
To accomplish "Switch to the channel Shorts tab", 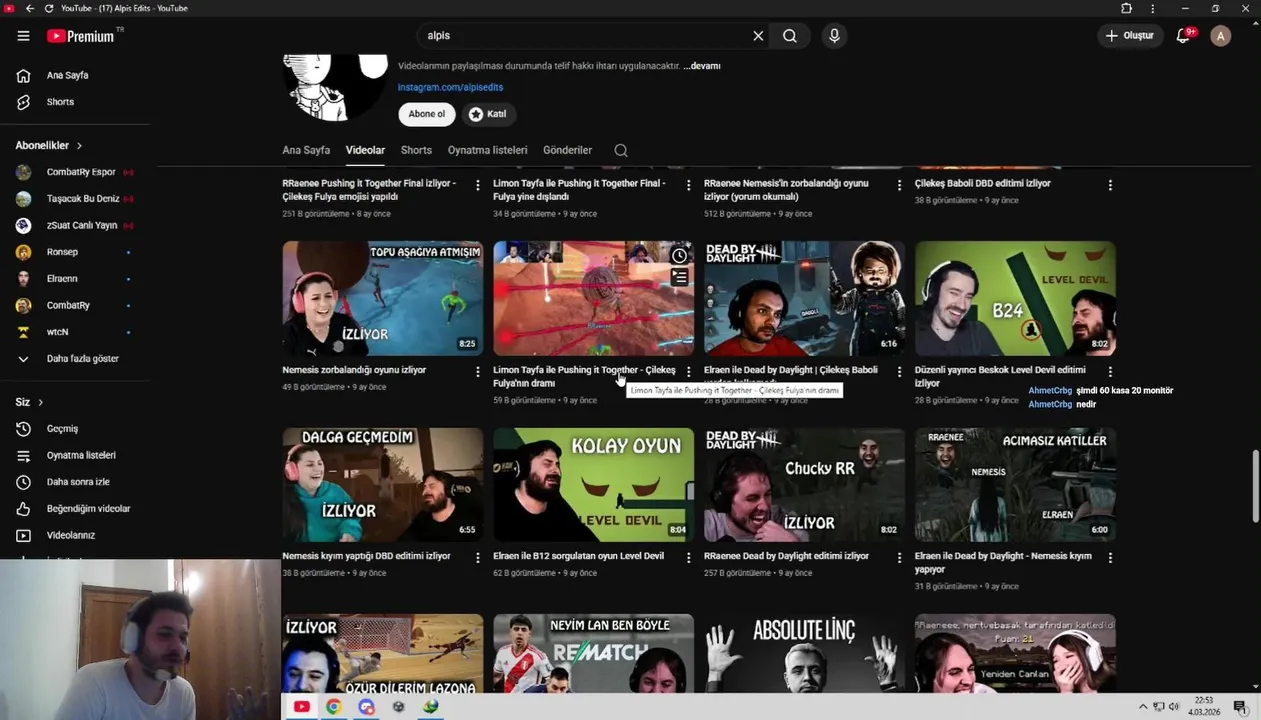I will [x=416, y=150].
